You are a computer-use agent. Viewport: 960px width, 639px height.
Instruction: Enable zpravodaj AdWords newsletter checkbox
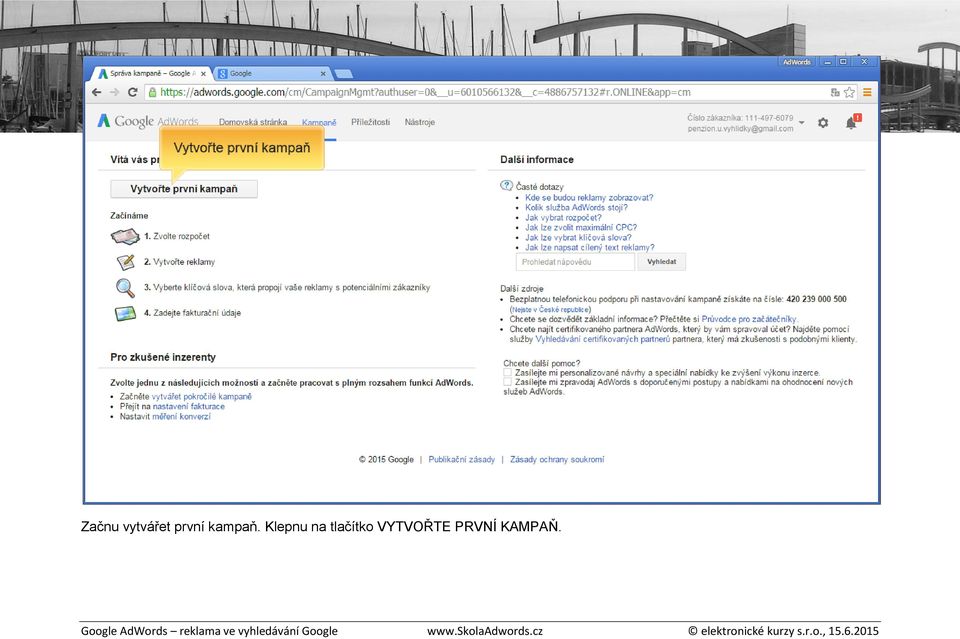[508, 382]
